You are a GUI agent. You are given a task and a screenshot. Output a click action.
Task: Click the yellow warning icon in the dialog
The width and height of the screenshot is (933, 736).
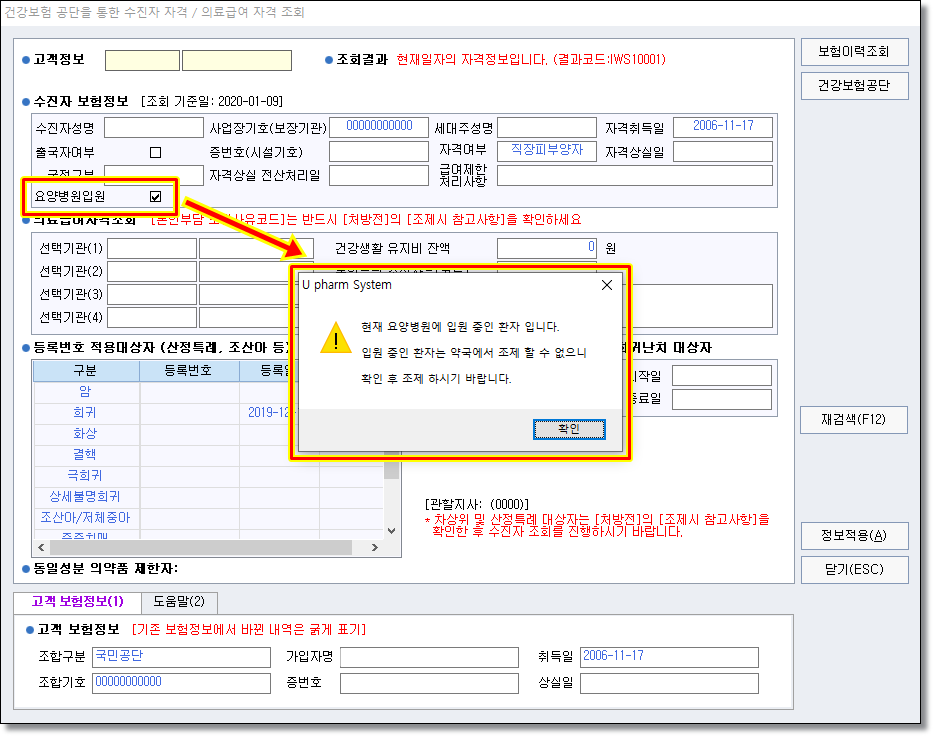pos(335,340)
